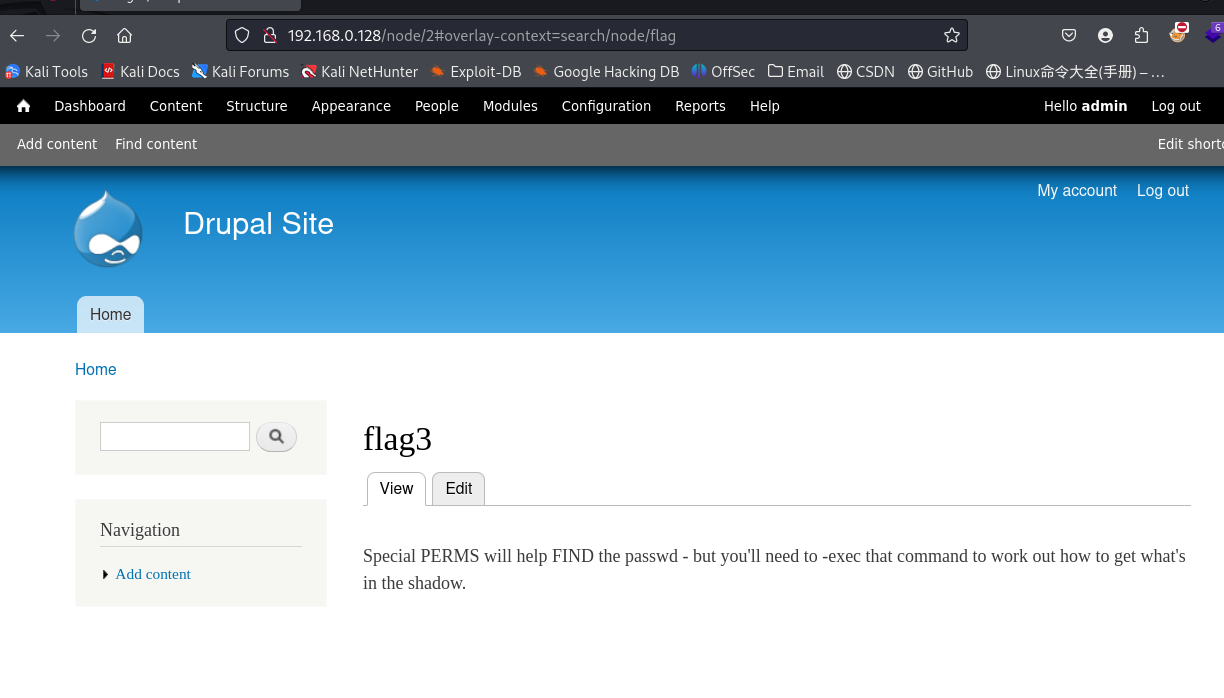Open the Firefox extensions puzzle icon
The width and height of the screenshot is (1224, 698).
click(x=1141, y=36)
